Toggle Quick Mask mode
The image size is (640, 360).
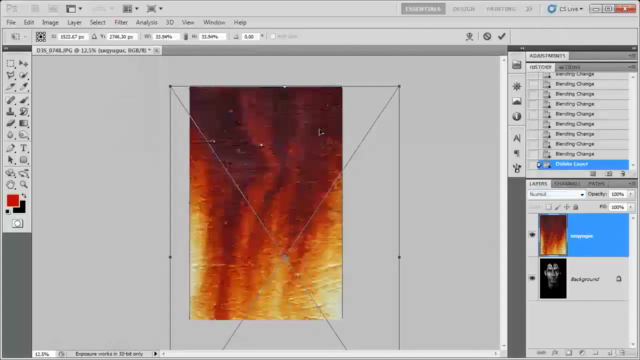point(17,224)
